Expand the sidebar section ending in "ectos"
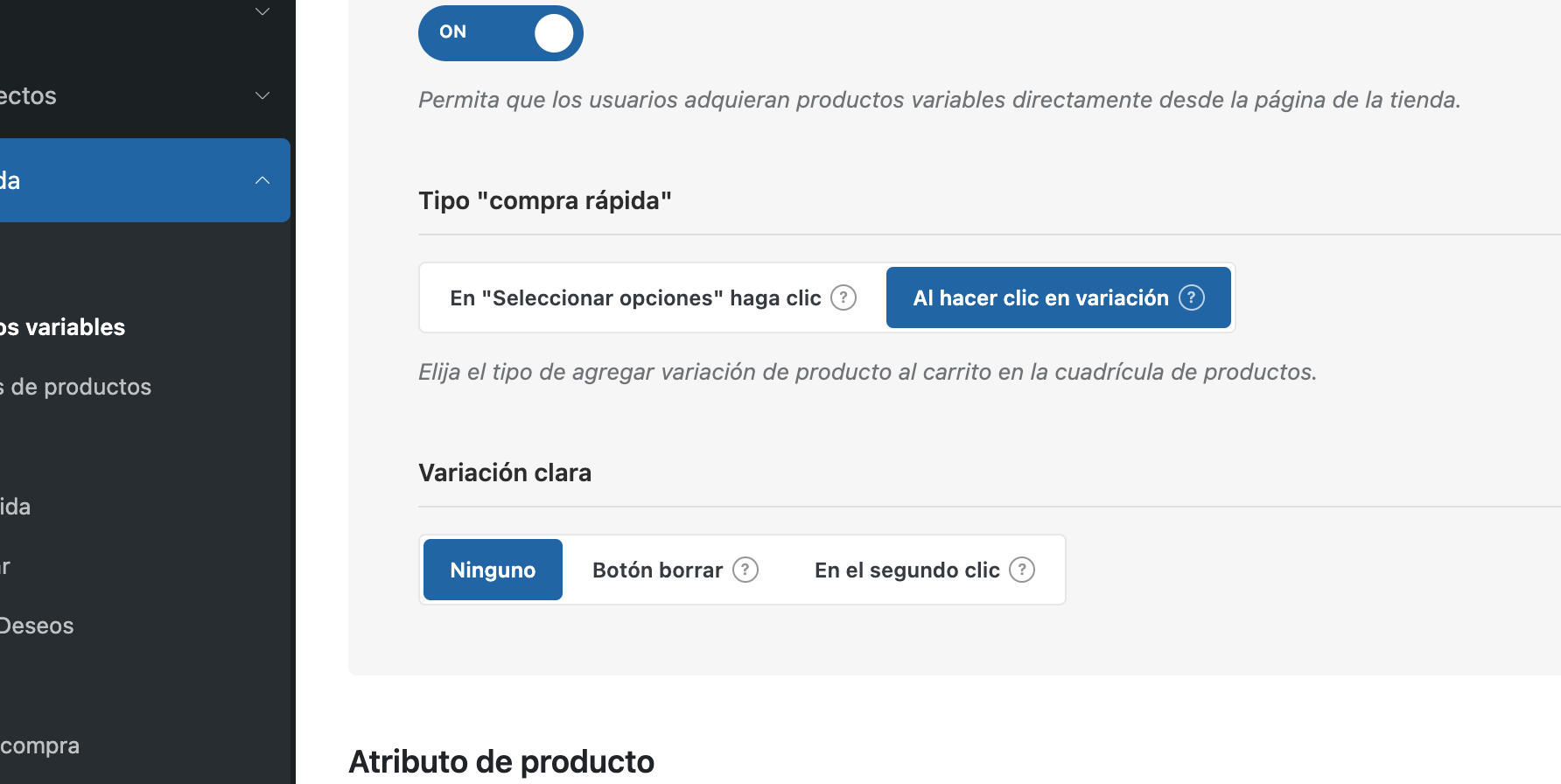 262,95
